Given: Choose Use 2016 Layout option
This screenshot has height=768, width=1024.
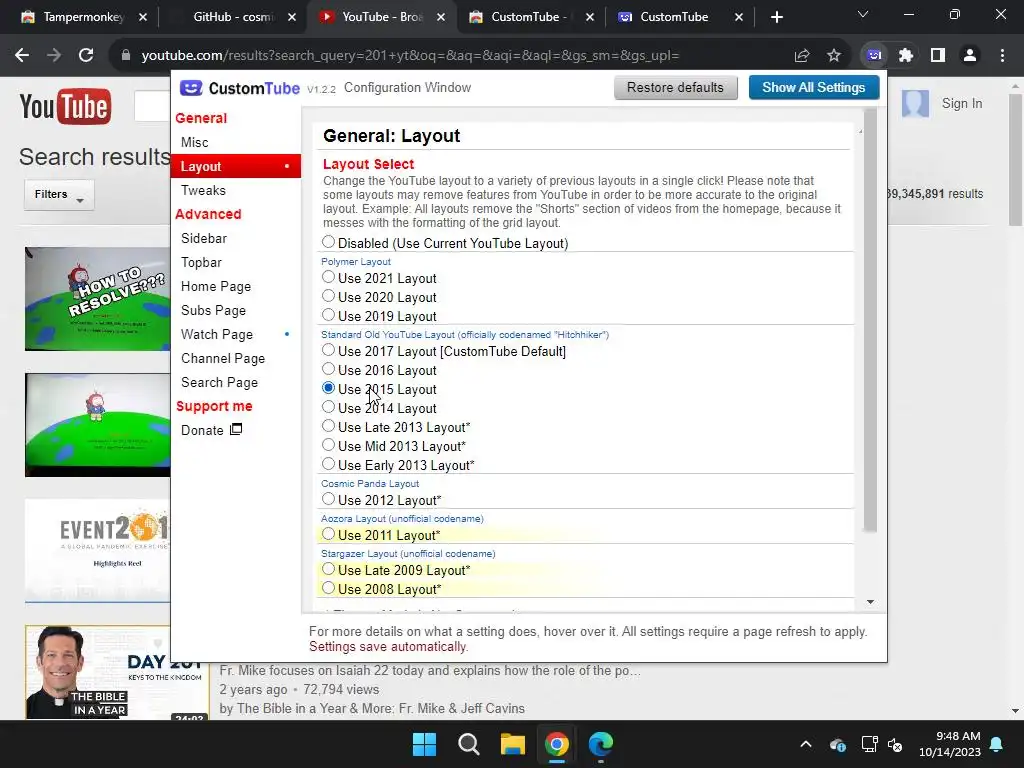Looking at the screenshot, I should point(328,369).
